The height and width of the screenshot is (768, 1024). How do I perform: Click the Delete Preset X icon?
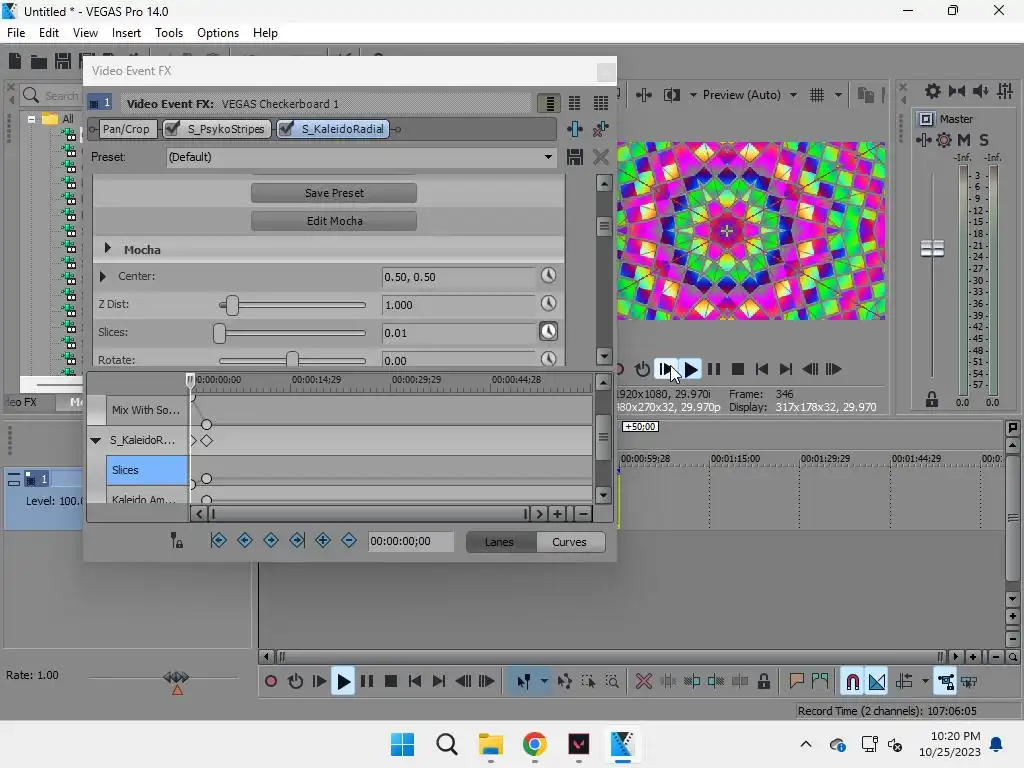pos(601,157)
